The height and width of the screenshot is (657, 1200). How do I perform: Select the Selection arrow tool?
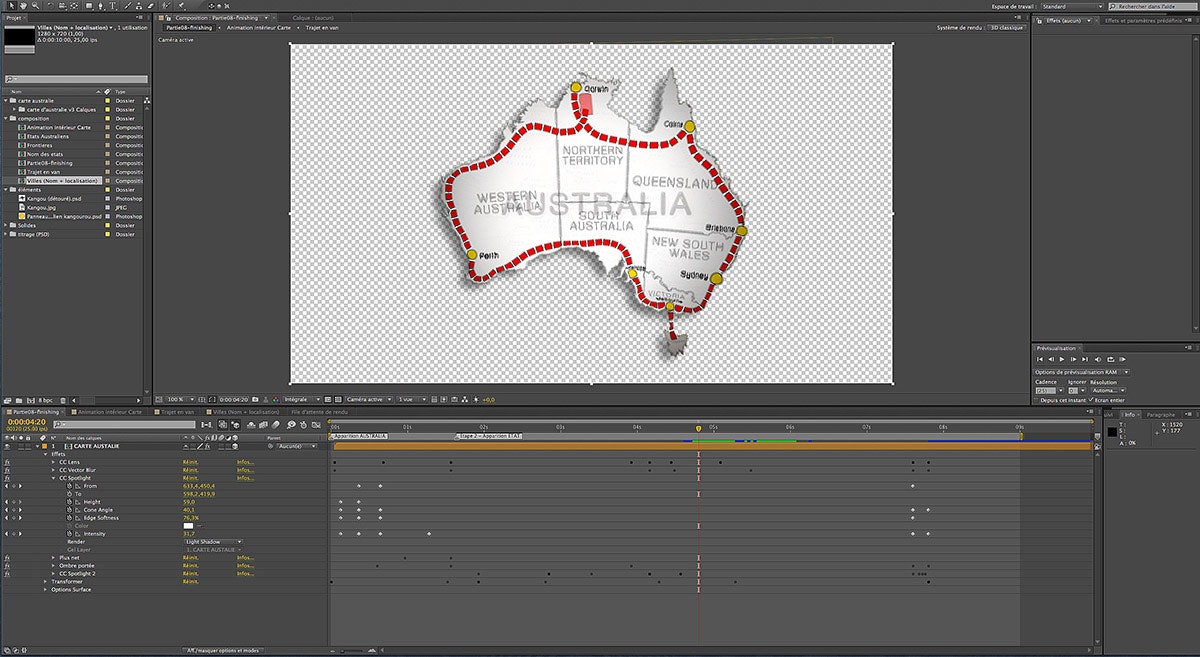(11, 5)
